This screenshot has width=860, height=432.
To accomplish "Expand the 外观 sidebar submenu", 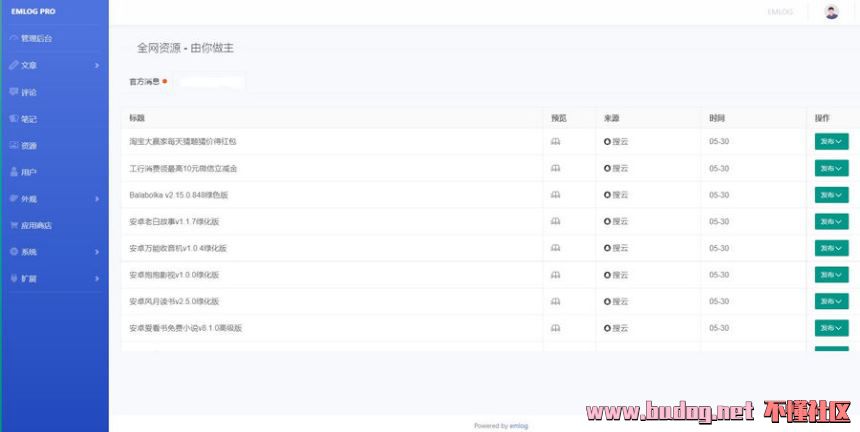I will 97,198.
